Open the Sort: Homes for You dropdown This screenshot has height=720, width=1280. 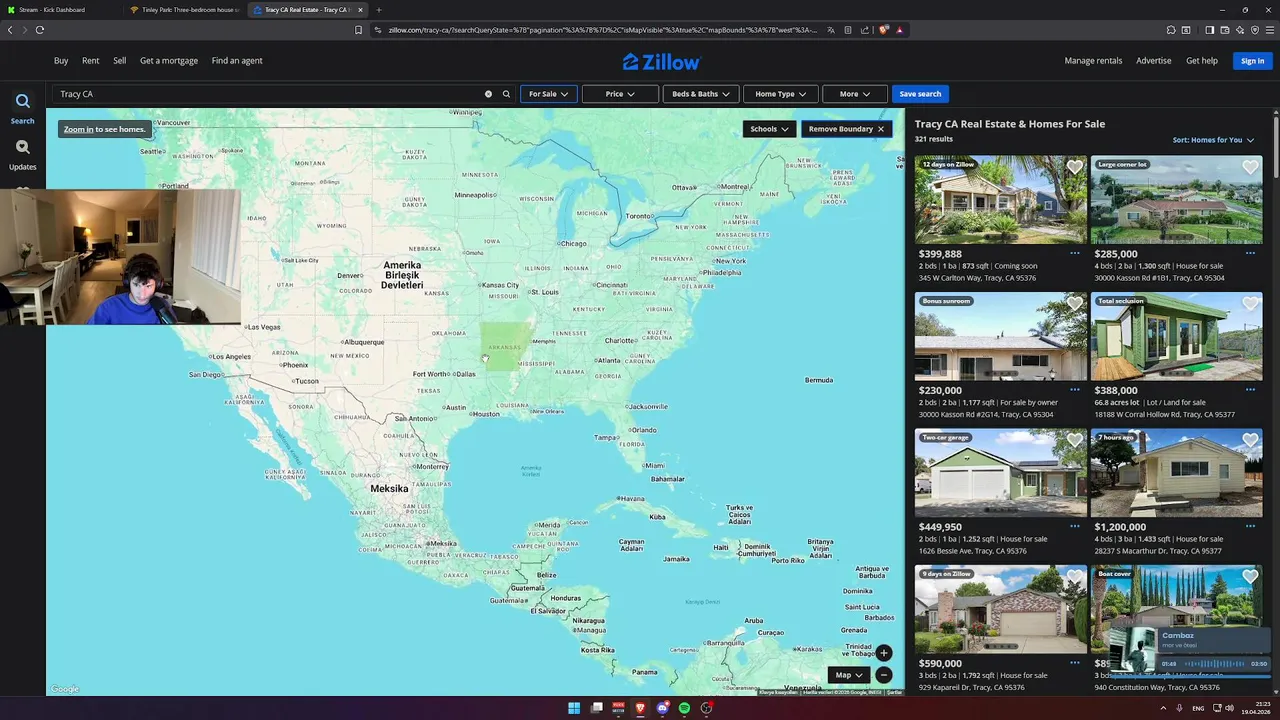pyautogui.click(x=1213, y=140)
